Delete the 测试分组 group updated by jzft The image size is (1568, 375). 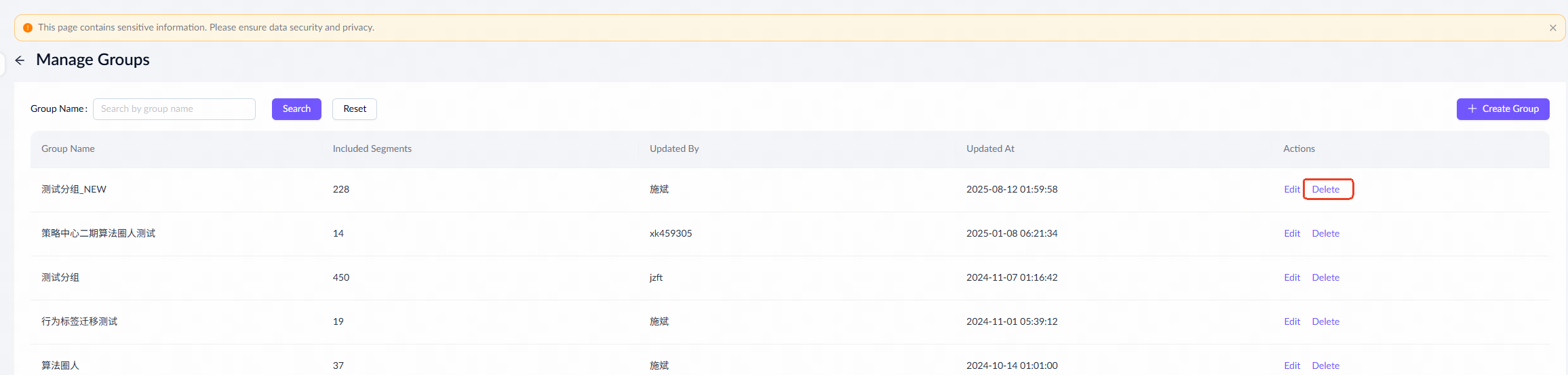click(x=1325, y=278)
